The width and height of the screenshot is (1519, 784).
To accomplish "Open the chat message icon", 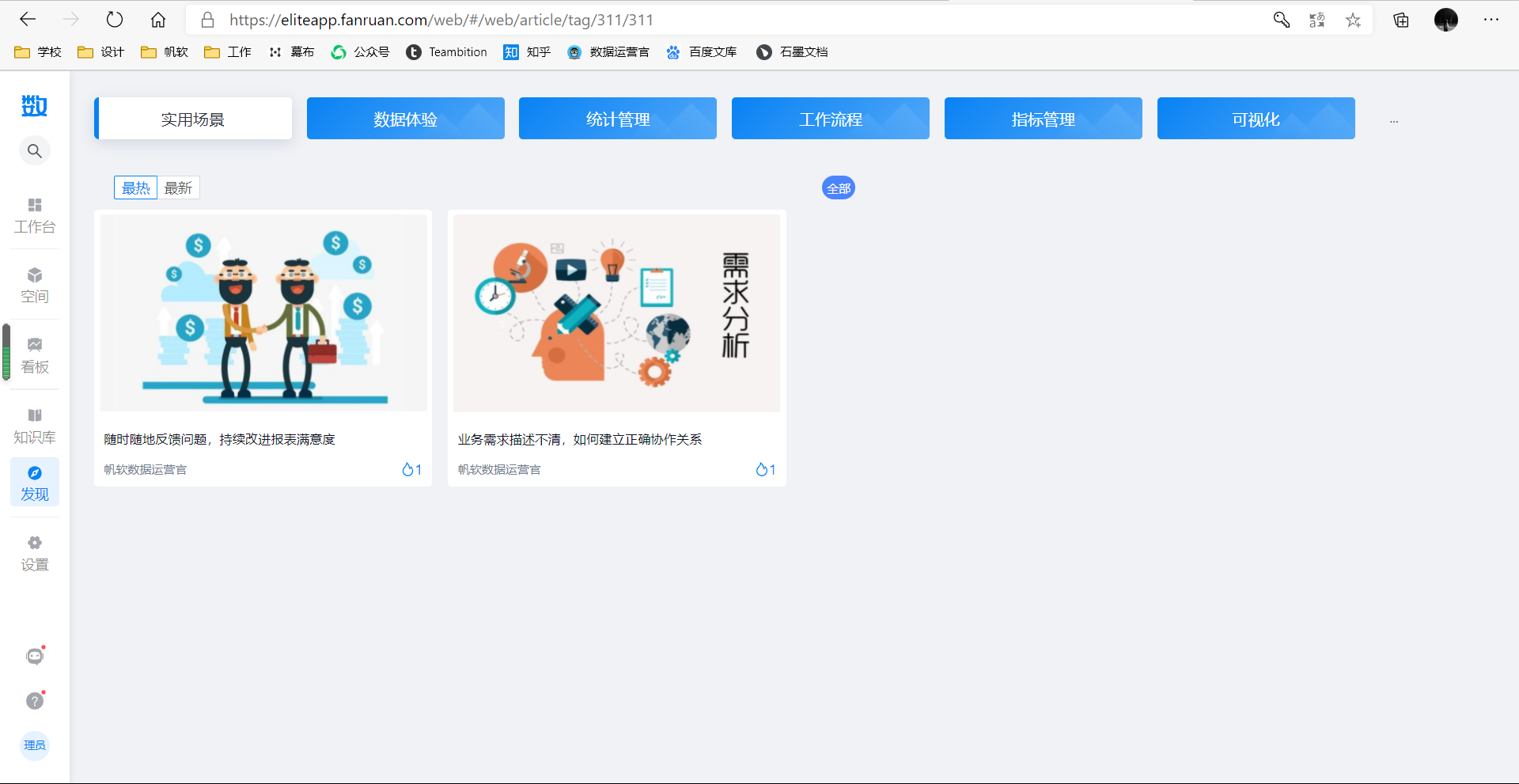I will tap(35, 656).
